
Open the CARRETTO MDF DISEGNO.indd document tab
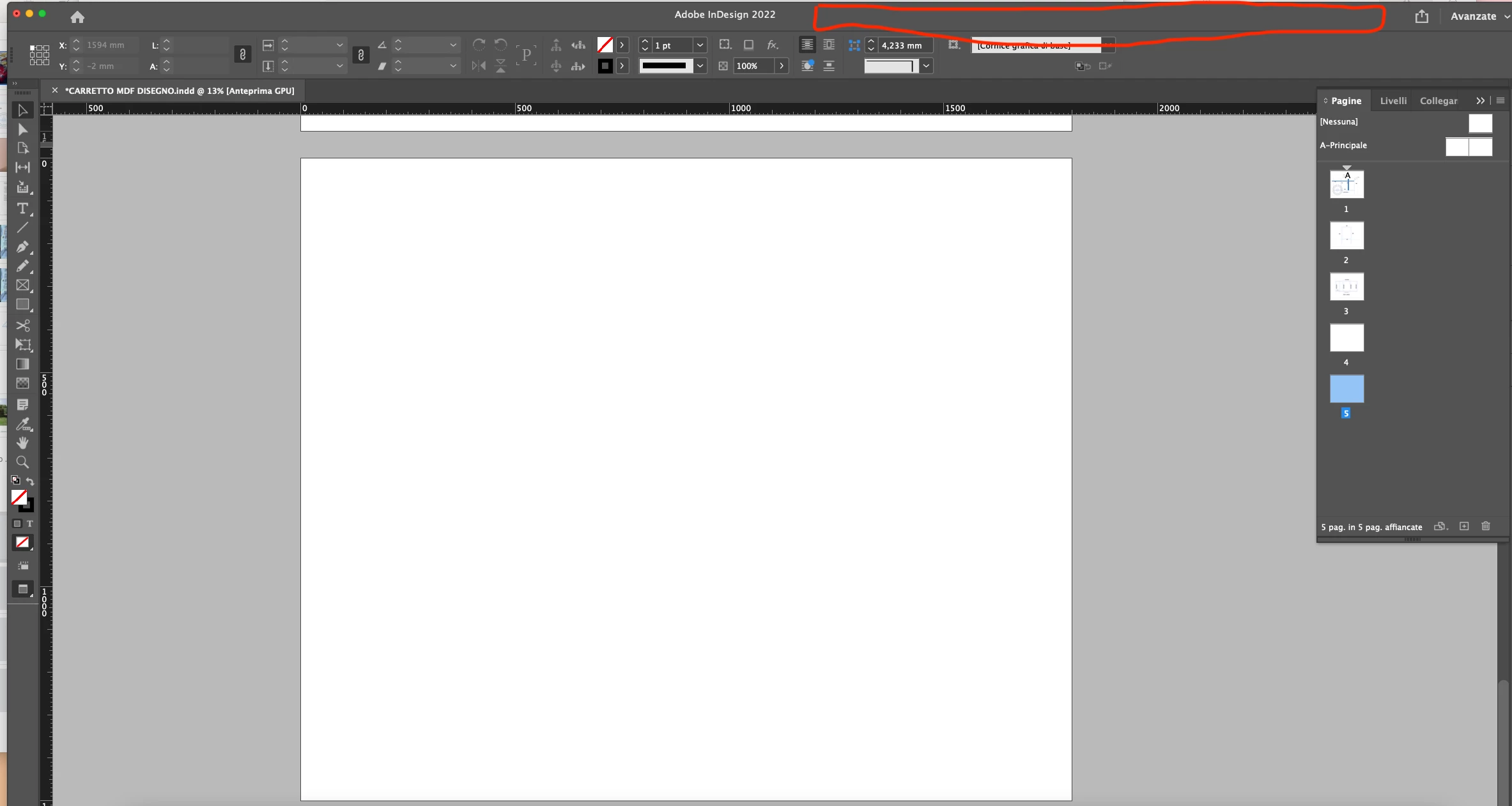click(179, 91)
